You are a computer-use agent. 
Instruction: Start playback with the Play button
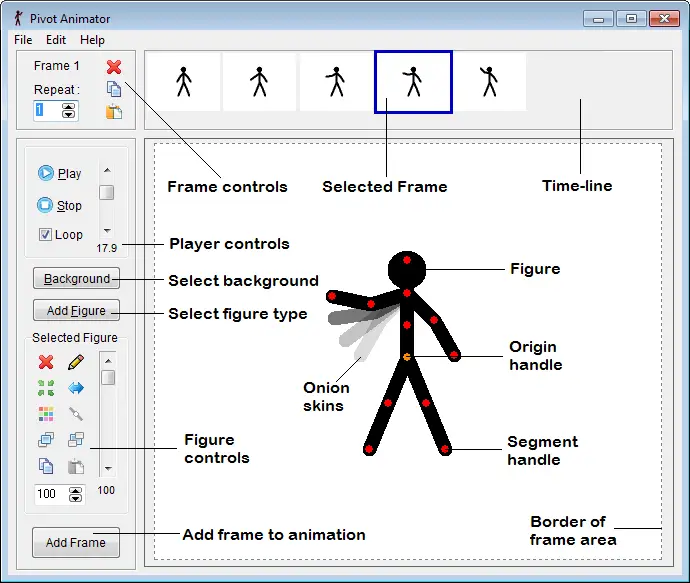[59, 173]
